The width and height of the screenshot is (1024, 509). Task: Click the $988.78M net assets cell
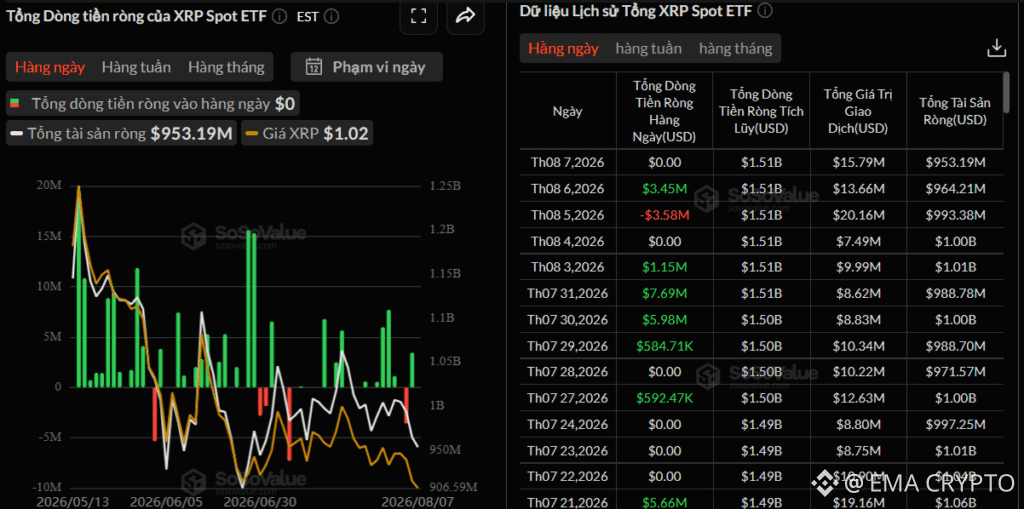(954, 293)
